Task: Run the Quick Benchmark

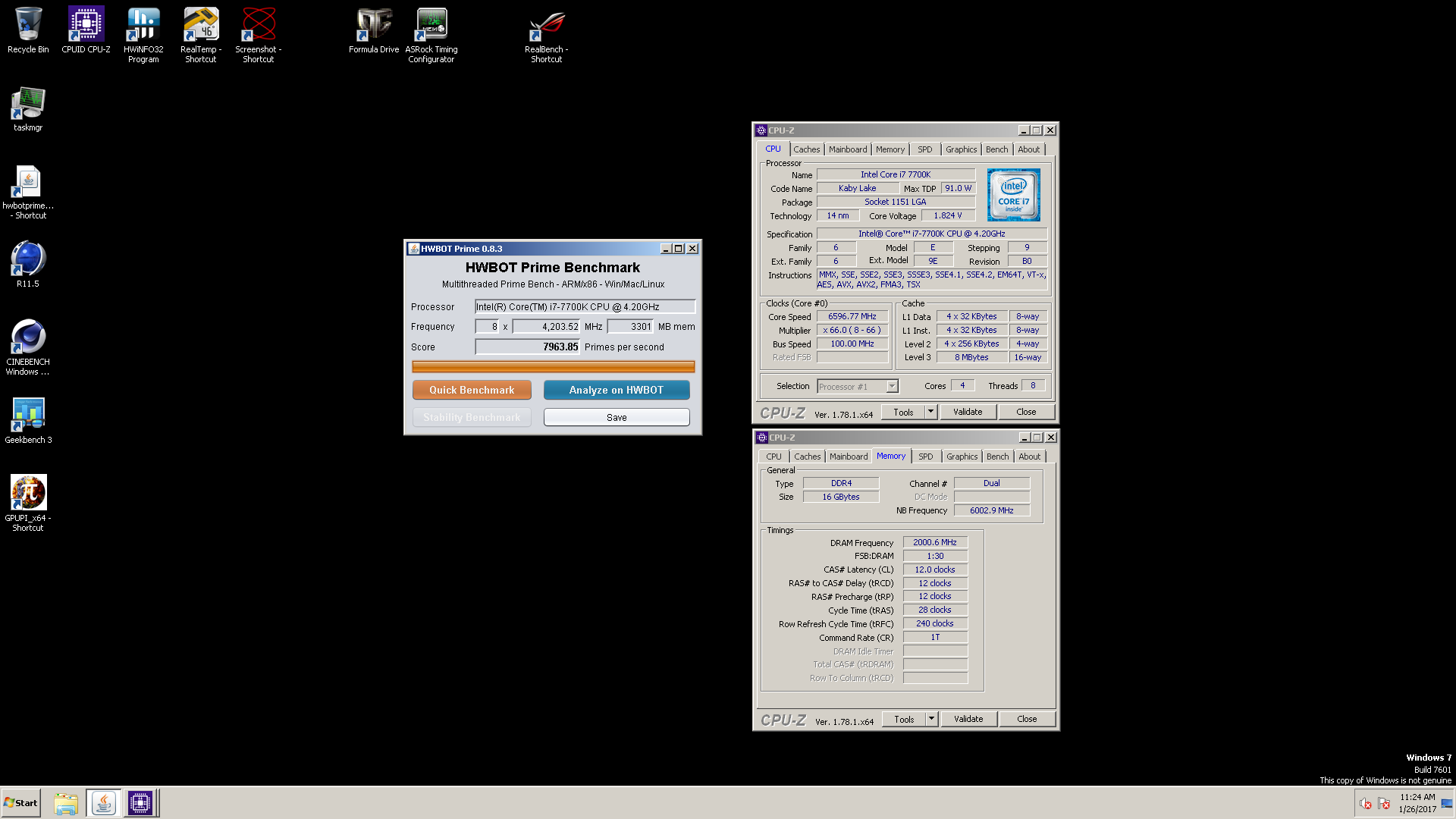Action: 472,390
